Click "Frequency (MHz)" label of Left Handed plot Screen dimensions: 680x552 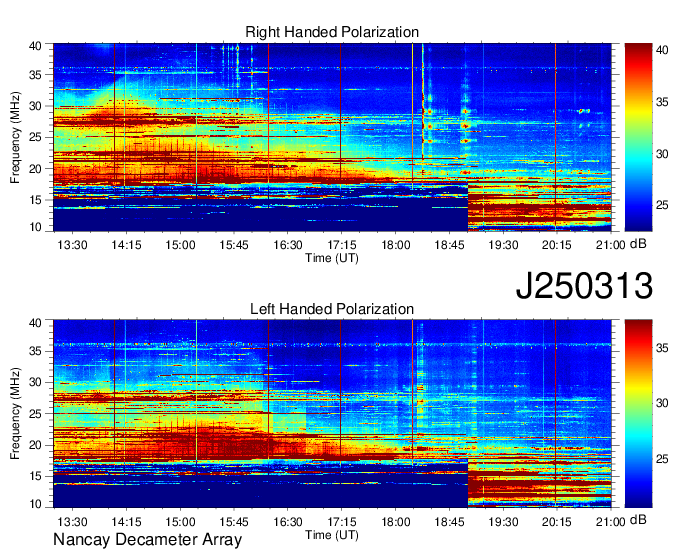tap(15, 414)
